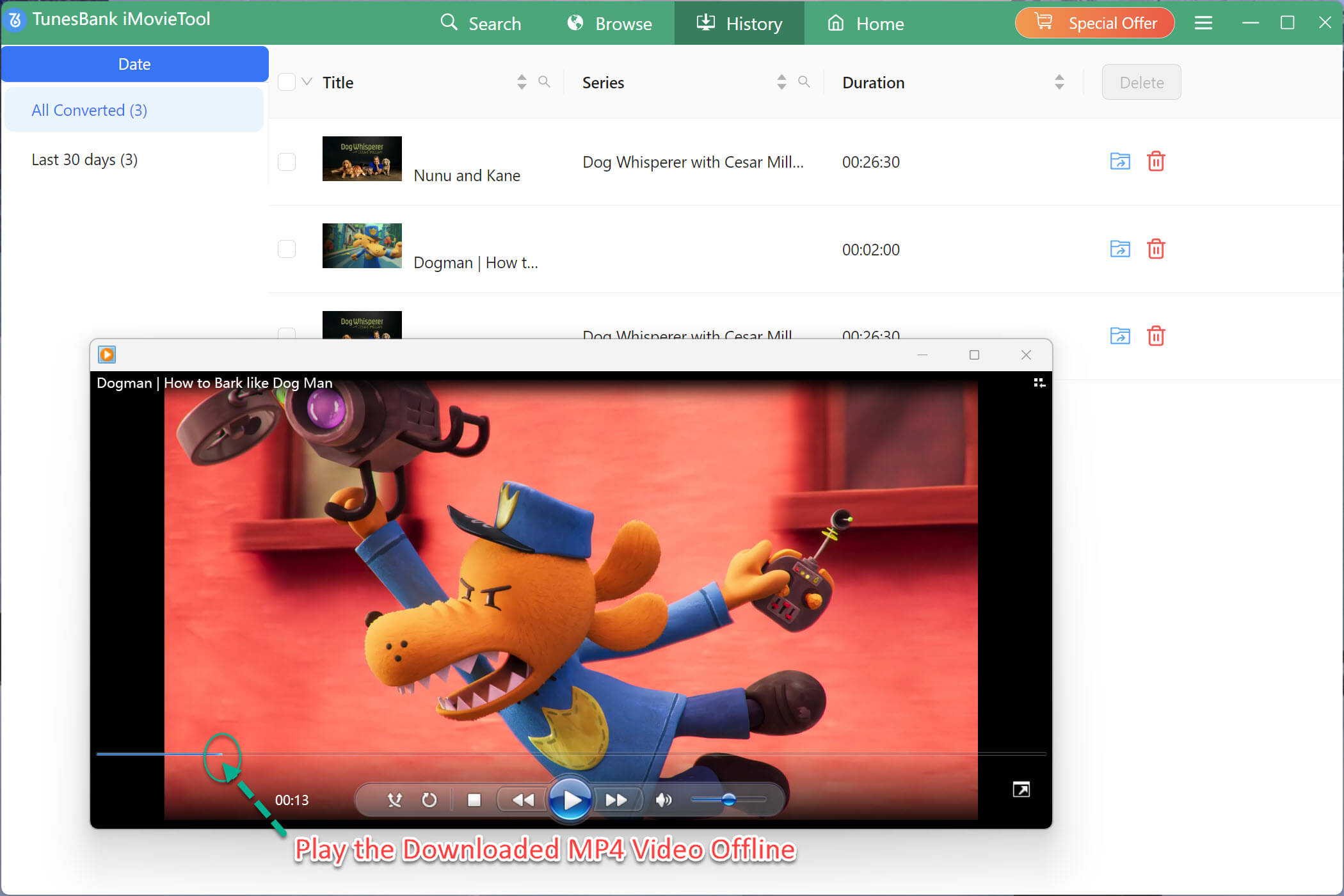The image size is (1344, 896).
Task: Switch to the Browse tab
Action: [x=609, y=23]
